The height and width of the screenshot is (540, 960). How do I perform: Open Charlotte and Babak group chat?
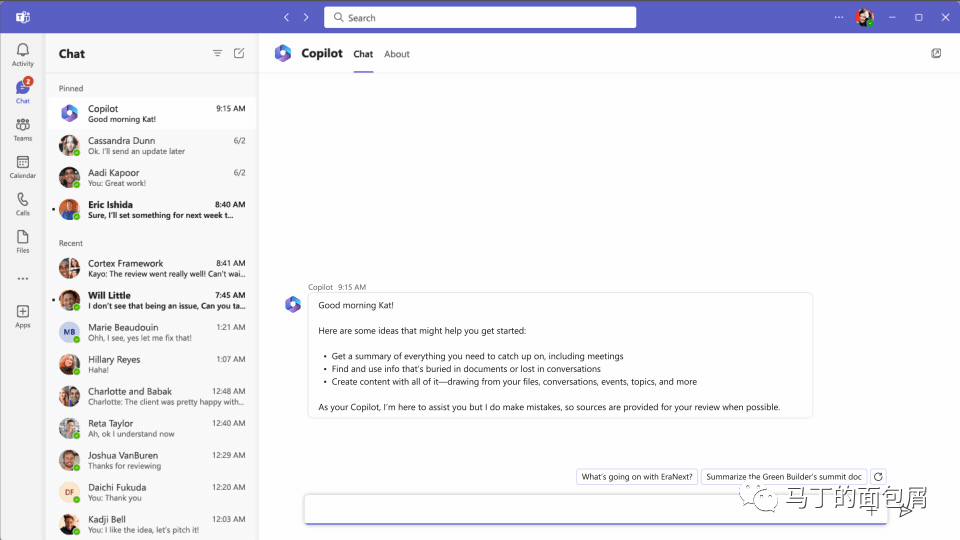pos(152,396)
